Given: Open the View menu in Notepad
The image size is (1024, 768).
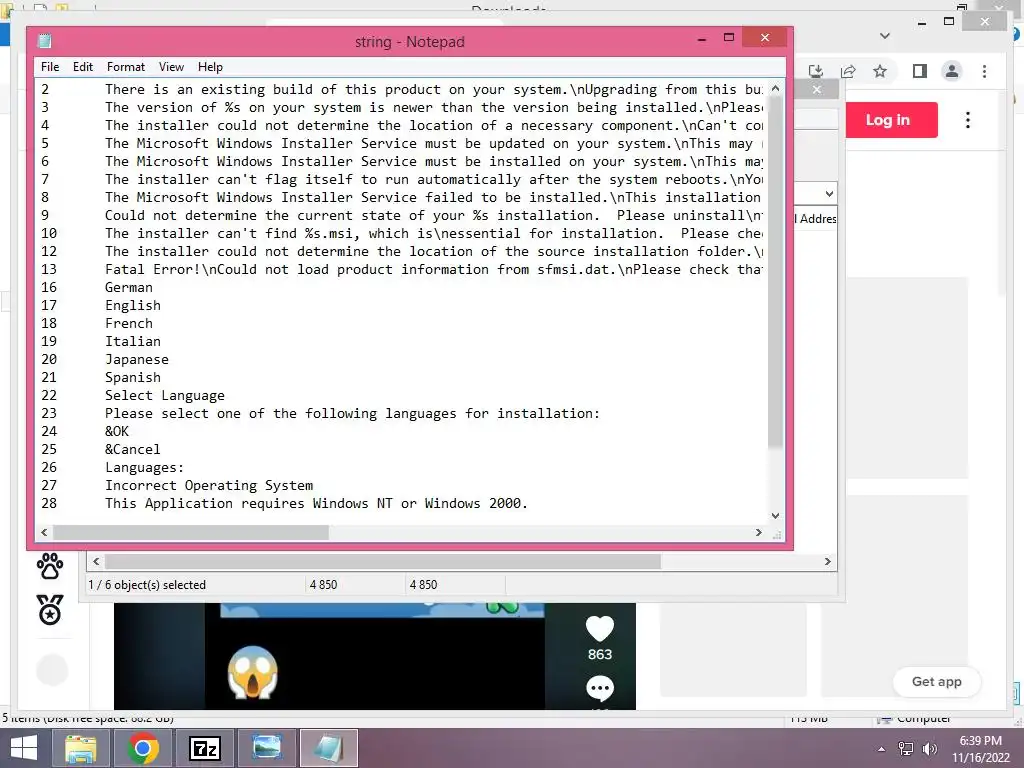Looking at the screenshot, I should (171, 67).
